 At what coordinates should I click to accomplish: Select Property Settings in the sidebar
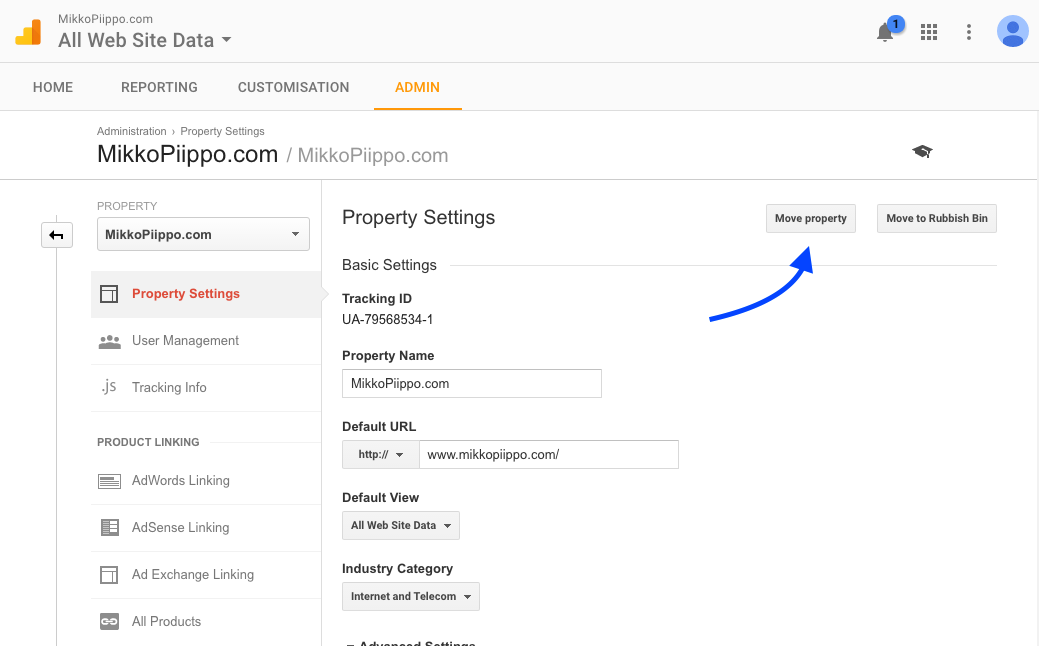click(206, 294)
